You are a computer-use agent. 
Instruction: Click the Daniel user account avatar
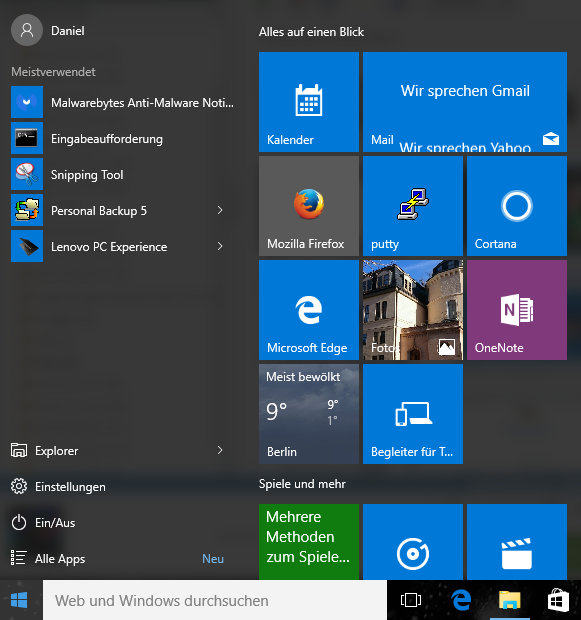coord(27,30)
